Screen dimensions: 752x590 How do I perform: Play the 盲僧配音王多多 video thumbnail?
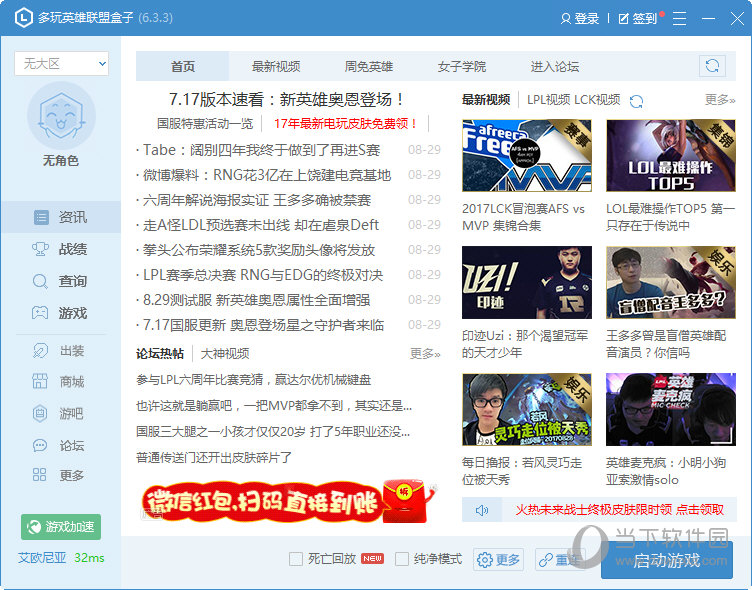(670, 283)
